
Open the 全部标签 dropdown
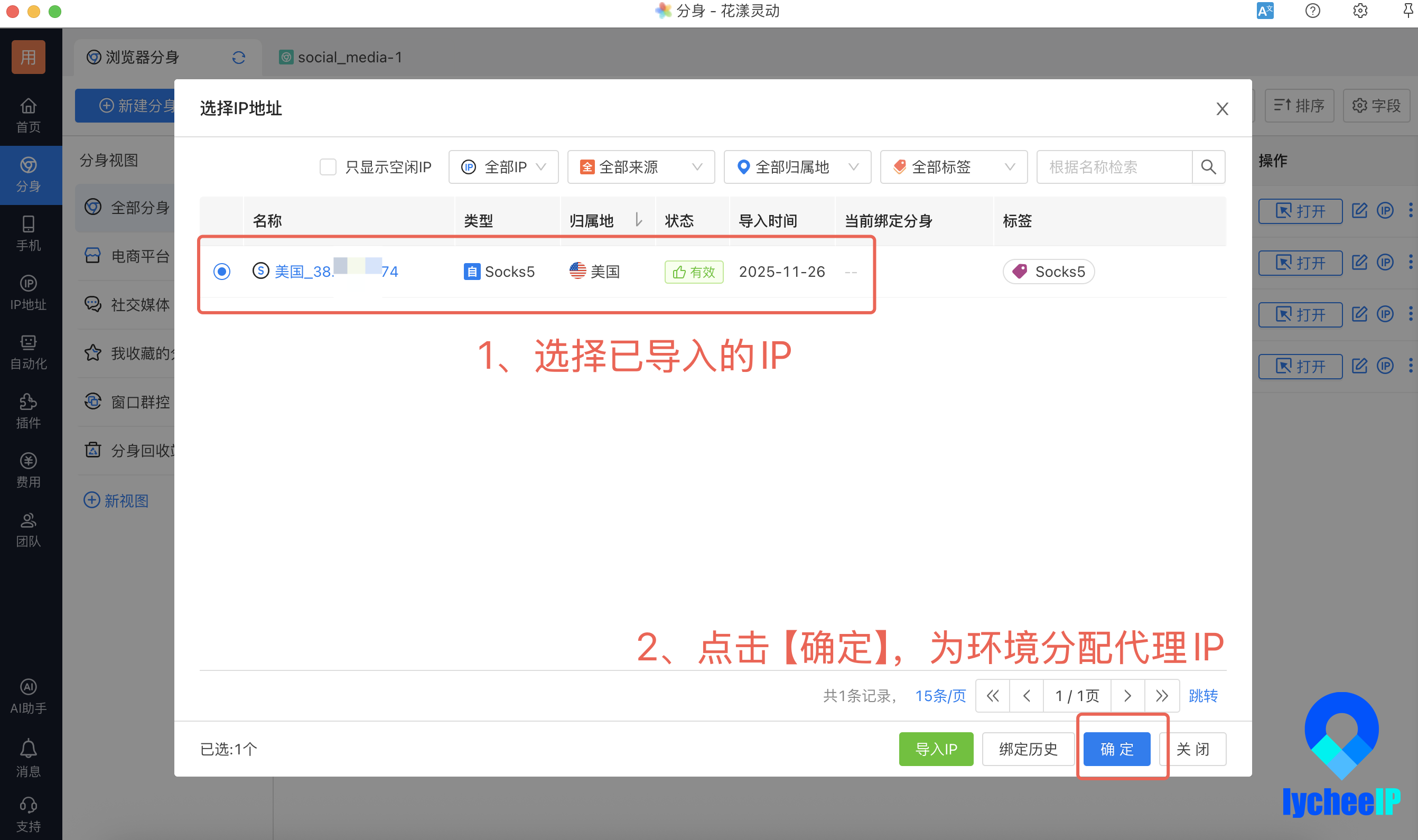coord(953,167)
